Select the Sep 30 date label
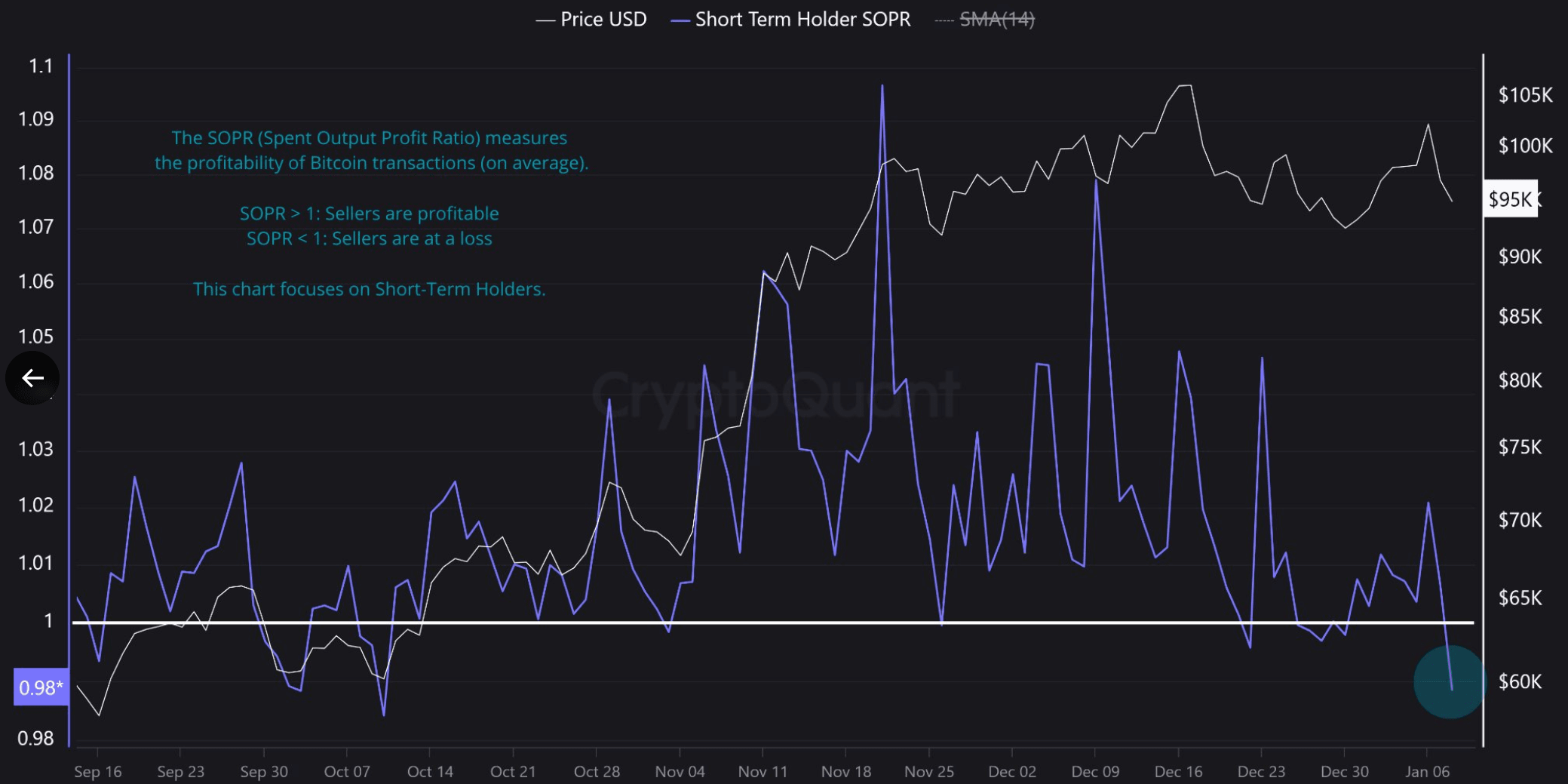This screenshot has width=1568, height=784. [264, 771]
